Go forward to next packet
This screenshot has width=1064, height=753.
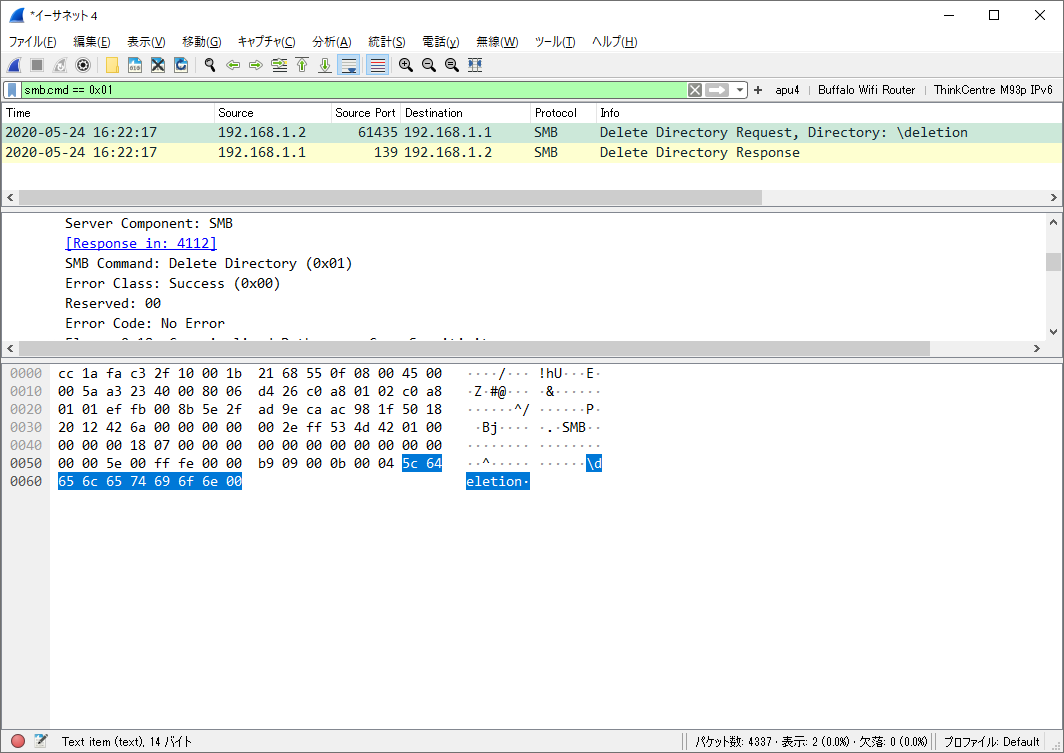click(256, 65)
